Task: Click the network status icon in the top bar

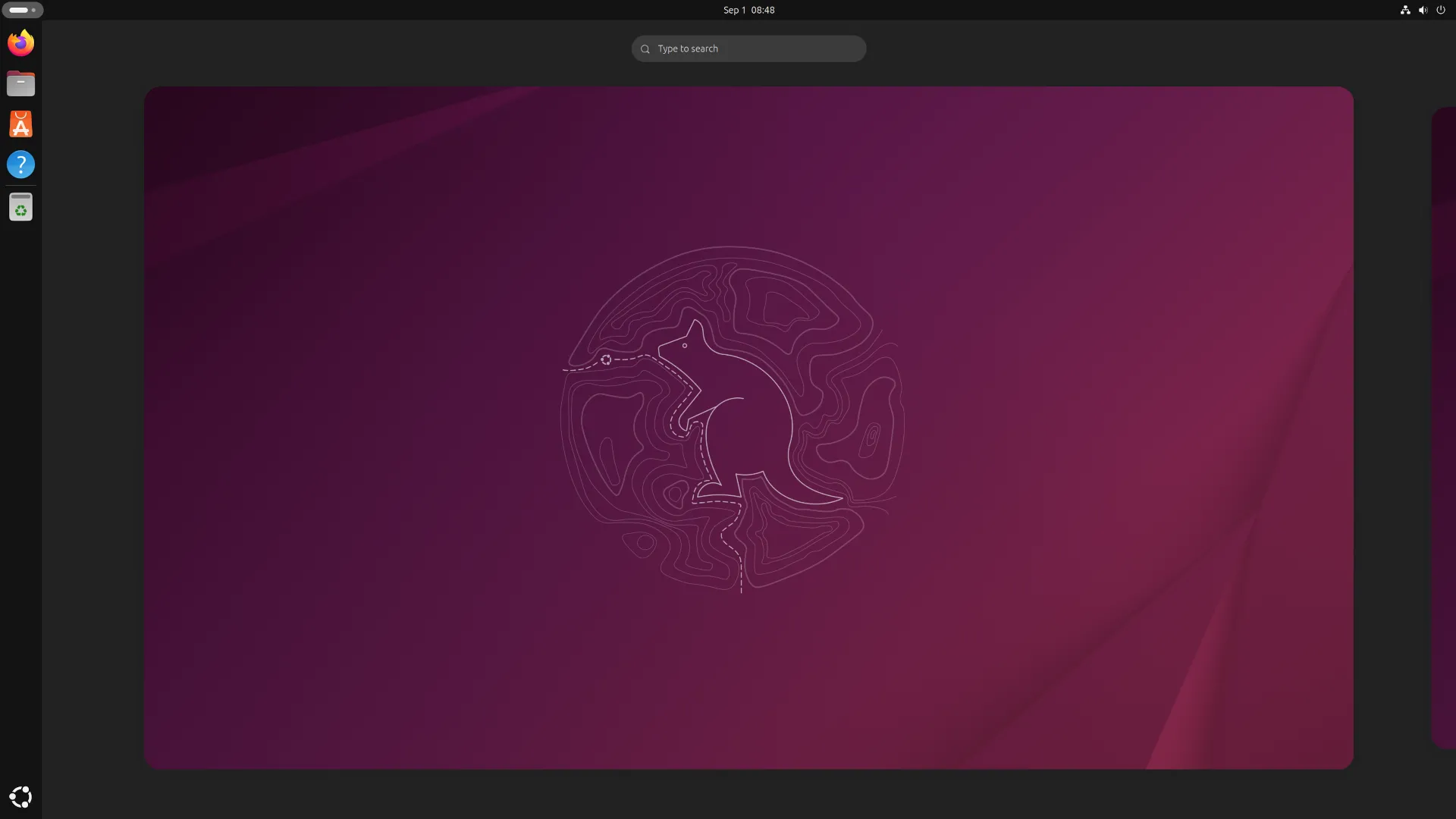Action: click(x=1405, y=10)
